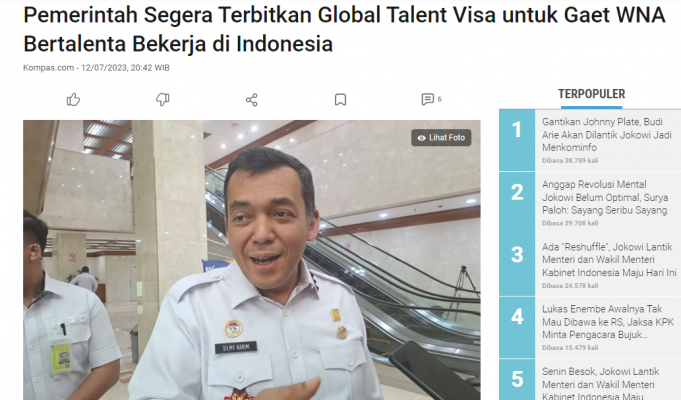Open Senin Besok Jokowi Lantik Menteri article
The width and height of the screenshot is (681, 400).
click(x=600, y=384)
